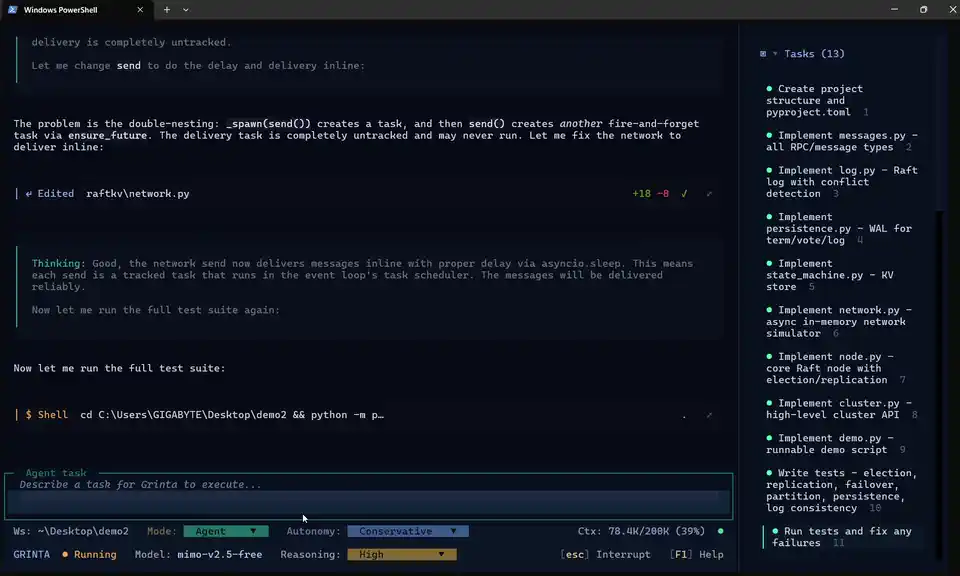Select task 'Implement messages.py - all RPC/message types'
Viewport: 960px width, 576px height.
842,141
